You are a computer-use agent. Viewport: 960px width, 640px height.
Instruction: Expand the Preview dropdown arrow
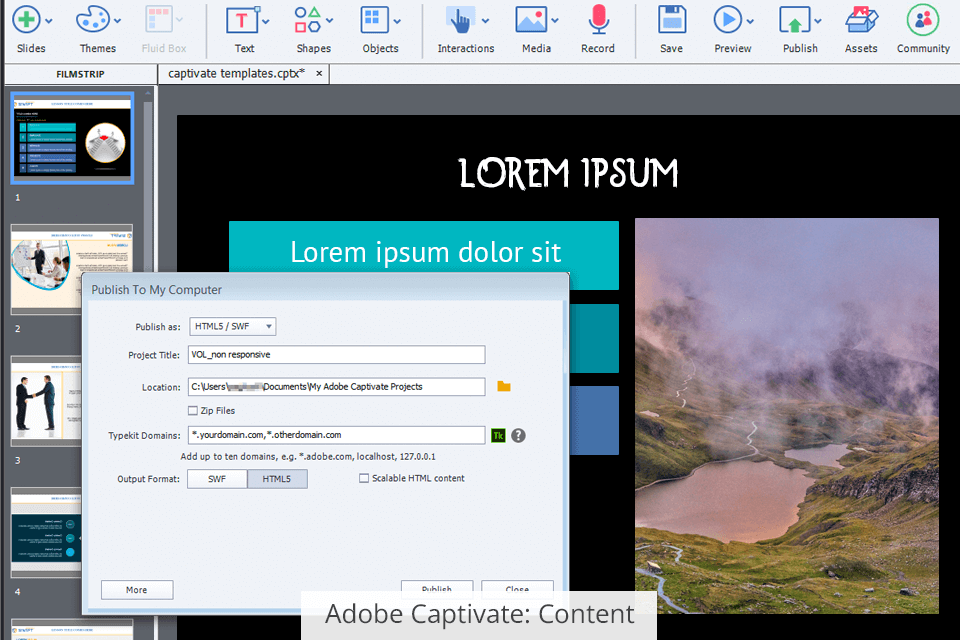(751, 21)
